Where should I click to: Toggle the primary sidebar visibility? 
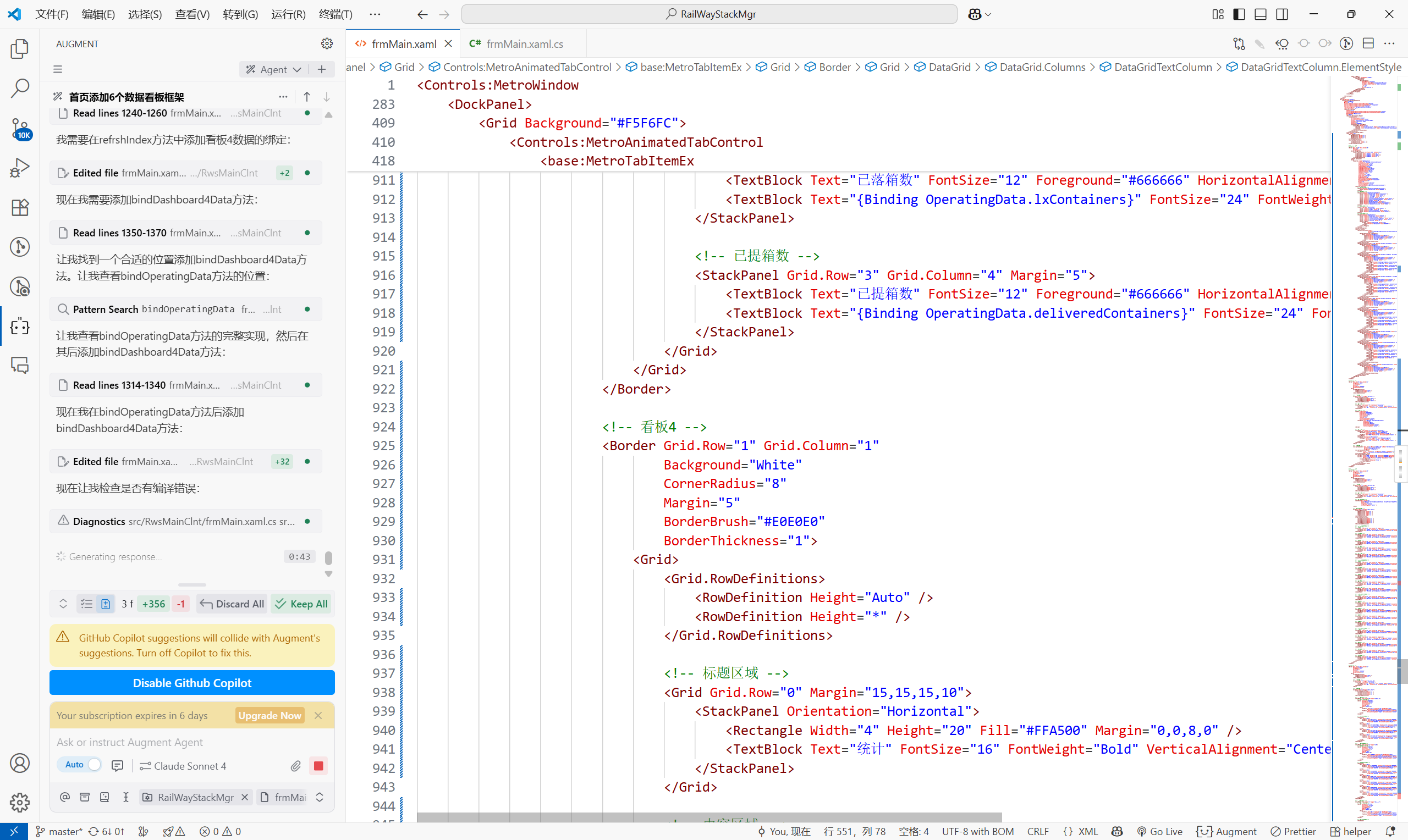1239,14
